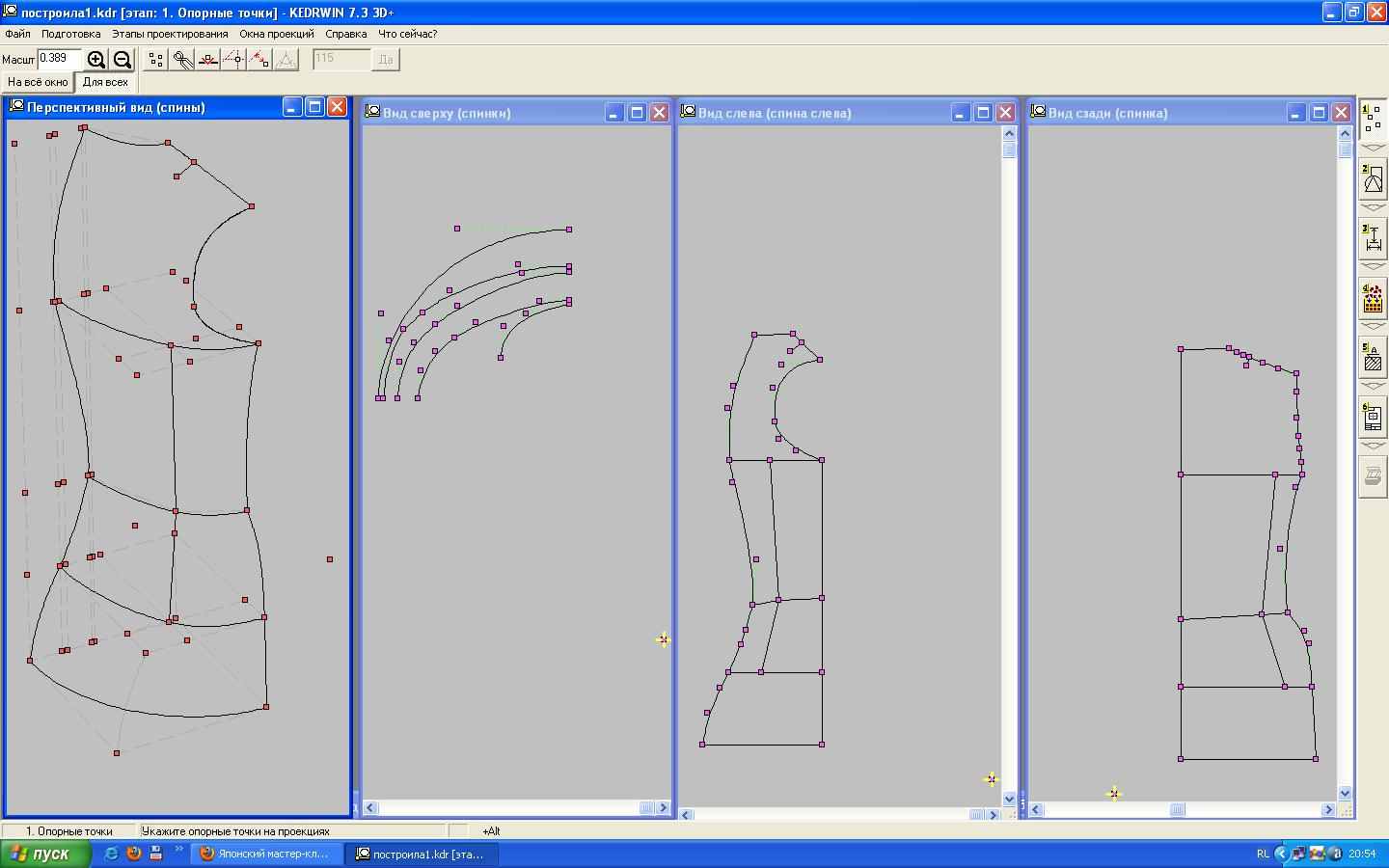This screenshot has width=1389, height=868.
Task: Click the floppy disk quick launch icon
Action: click(x=155, y=854)
